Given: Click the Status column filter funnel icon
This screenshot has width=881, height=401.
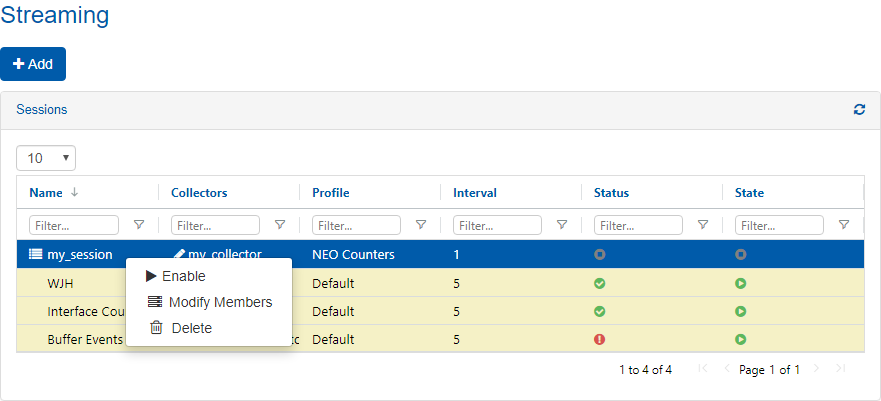Looking at the screenshot, I should pyautogui.click(x=703, y=225).
